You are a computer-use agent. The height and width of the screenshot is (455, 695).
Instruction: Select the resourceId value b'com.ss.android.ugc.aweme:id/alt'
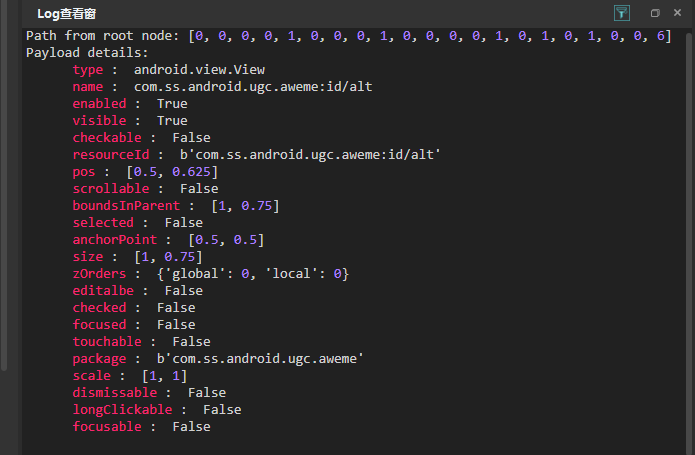(310, 155)
